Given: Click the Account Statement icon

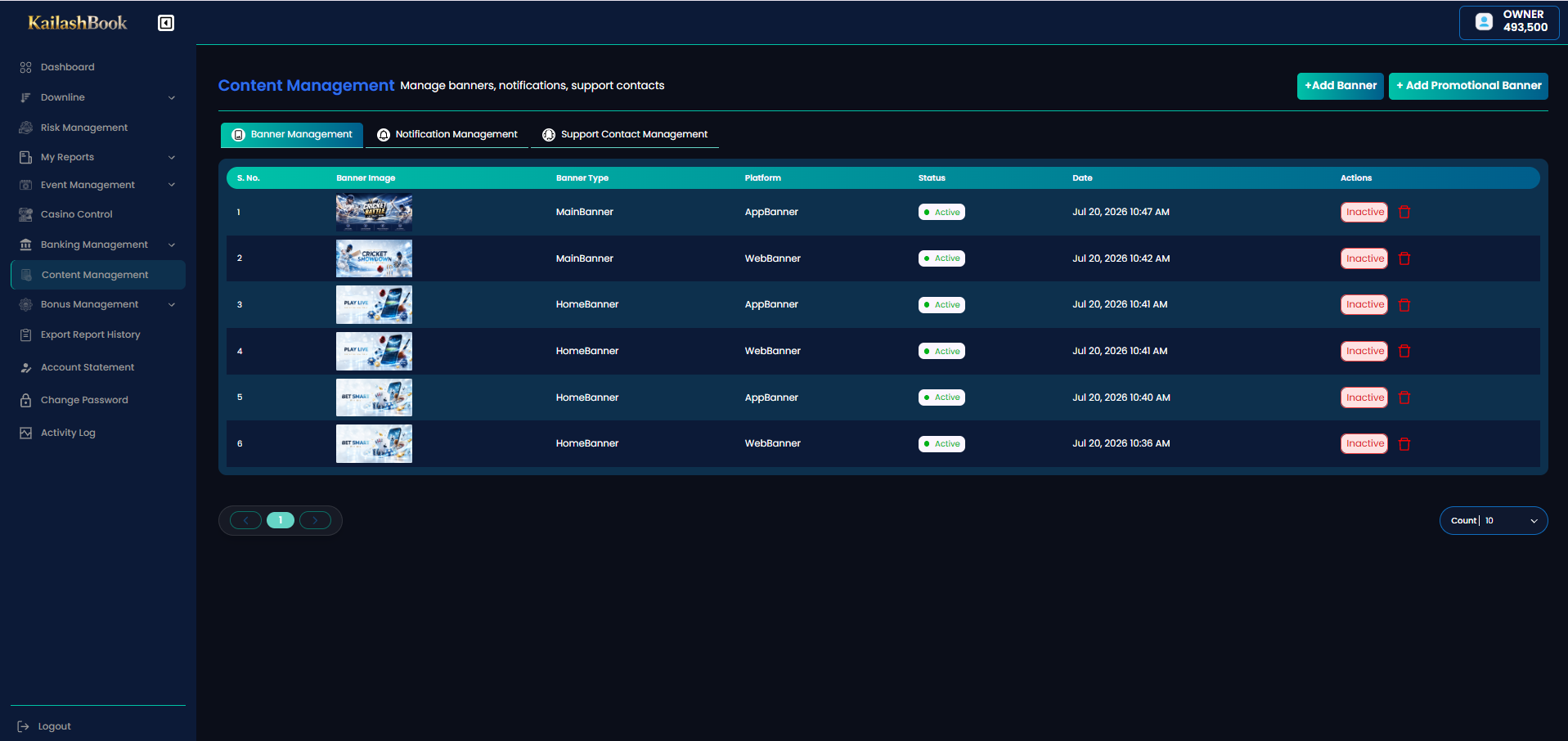Looking at the screenshot, I should click(26, 367).
